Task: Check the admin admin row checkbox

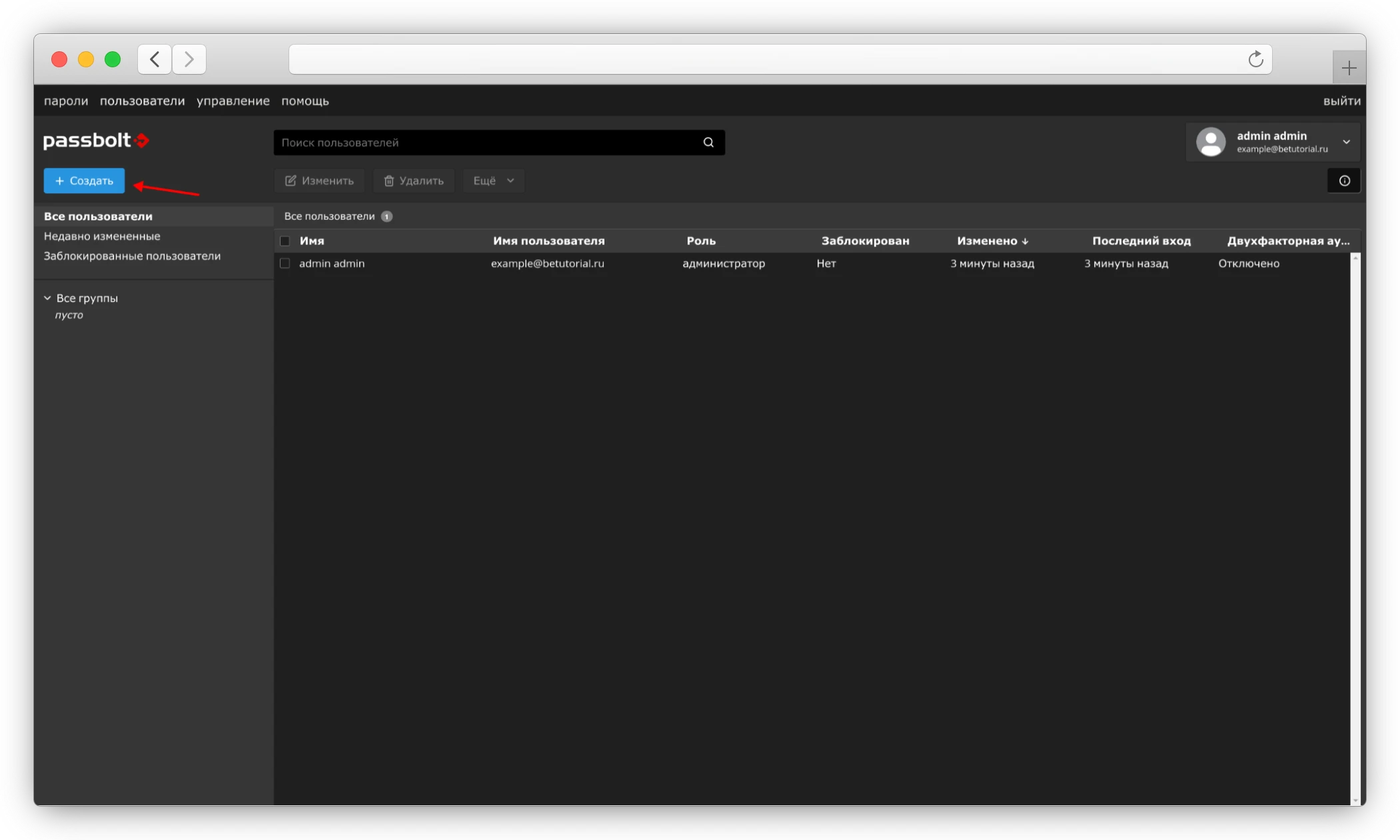Action: click(x=285, y=264)
